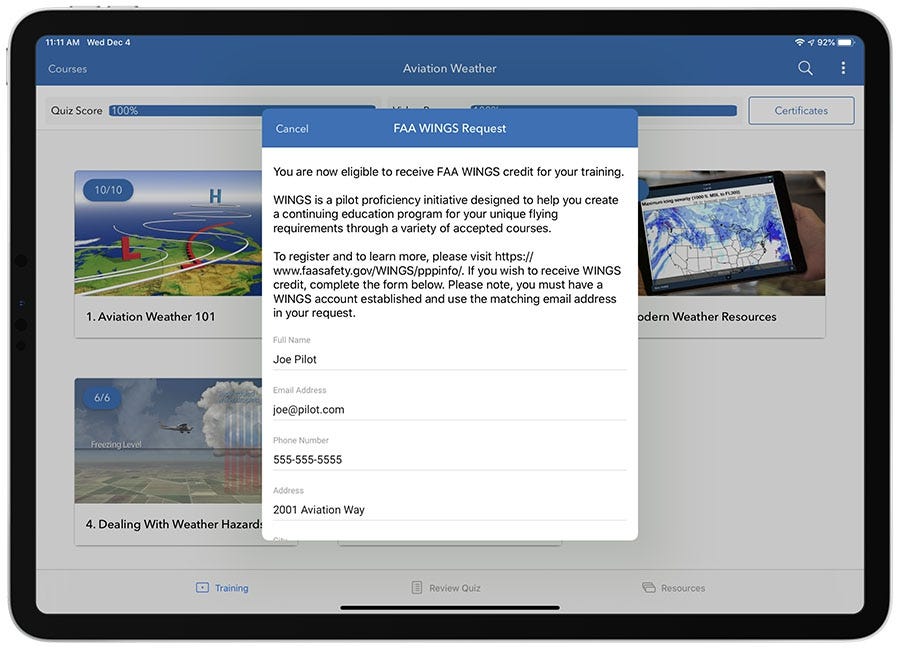
Task: Click the '1. Aviation Weather 101' title
Action: coord(151,317)
